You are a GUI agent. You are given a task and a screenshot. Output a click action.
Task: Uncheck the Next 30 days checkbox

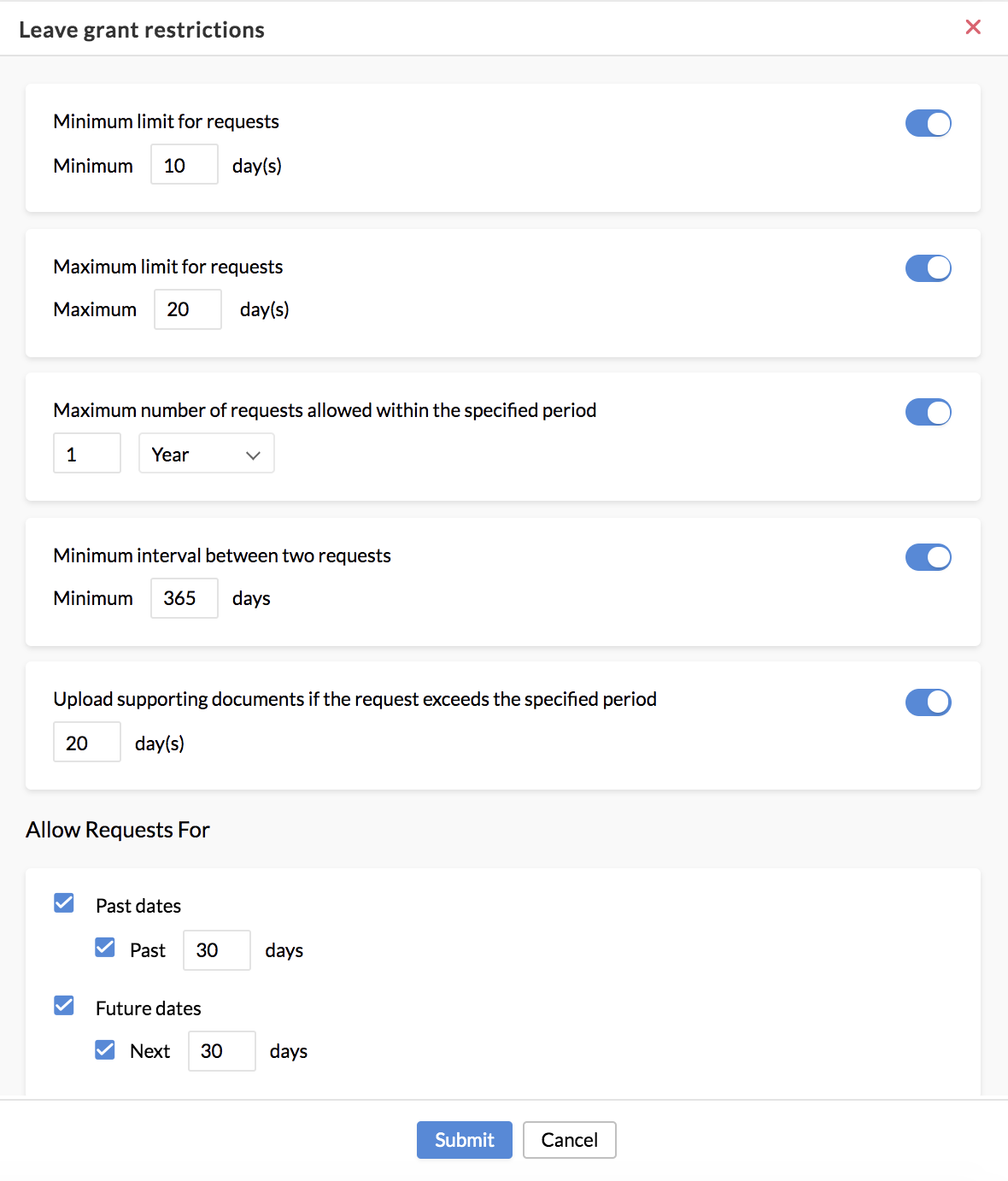click(x=105, y=1049)
